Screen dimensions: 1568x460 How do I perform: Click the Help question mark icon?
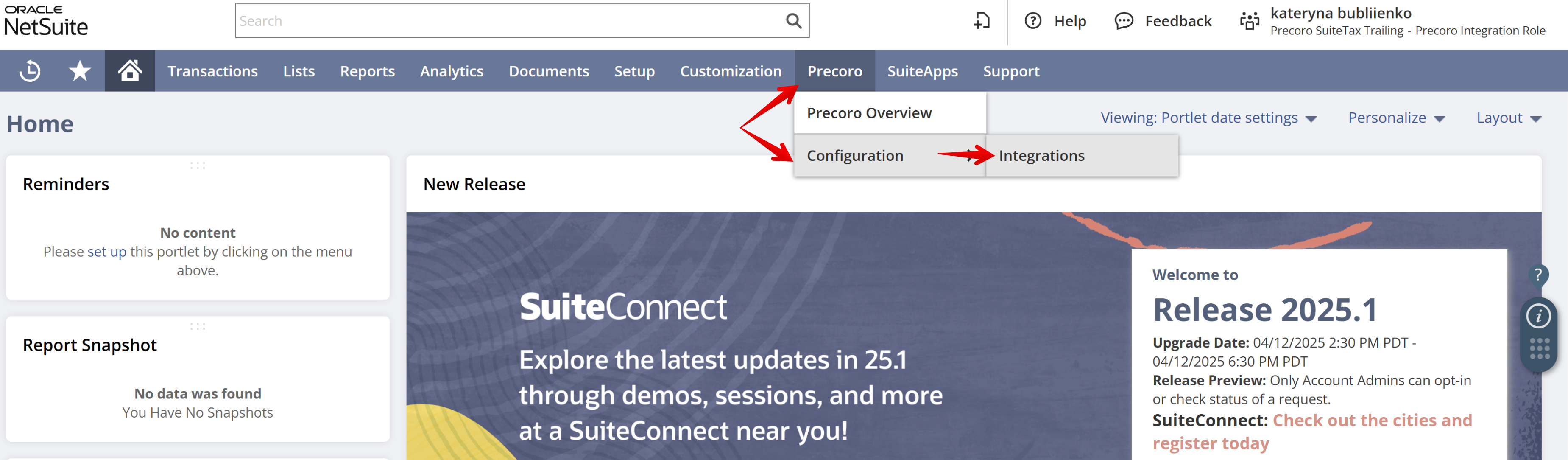tap(1033, 21)
